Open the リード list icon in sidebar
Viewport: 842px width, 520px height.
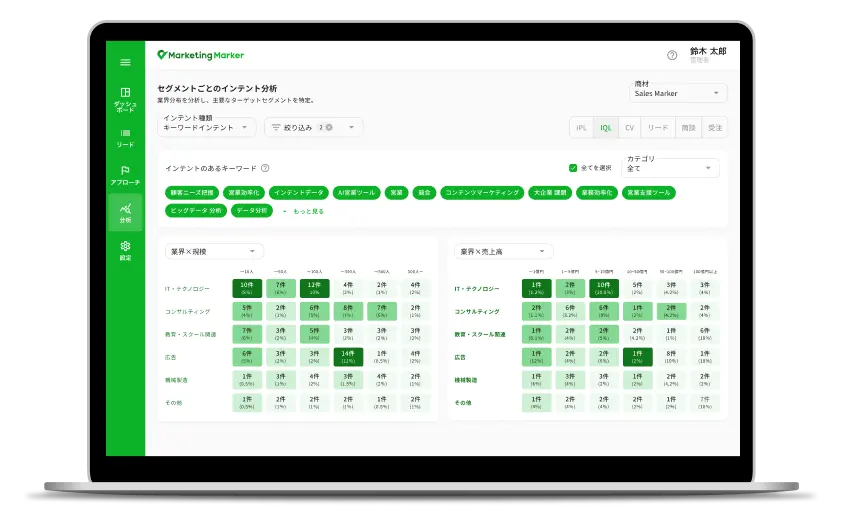125,137
